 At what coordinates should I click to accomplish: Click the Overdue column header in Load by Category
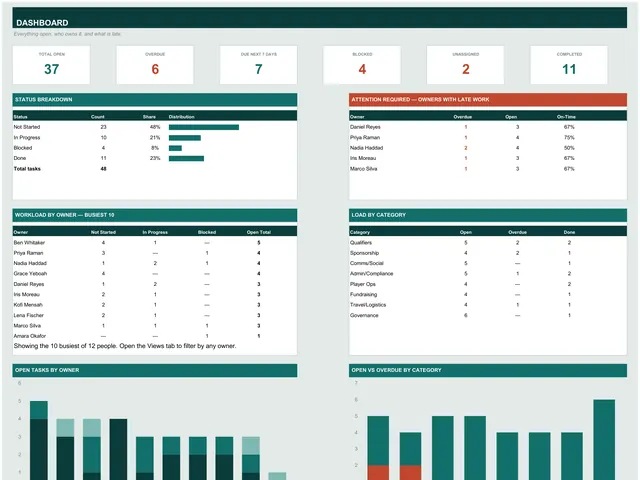click(x=517, y=232)
